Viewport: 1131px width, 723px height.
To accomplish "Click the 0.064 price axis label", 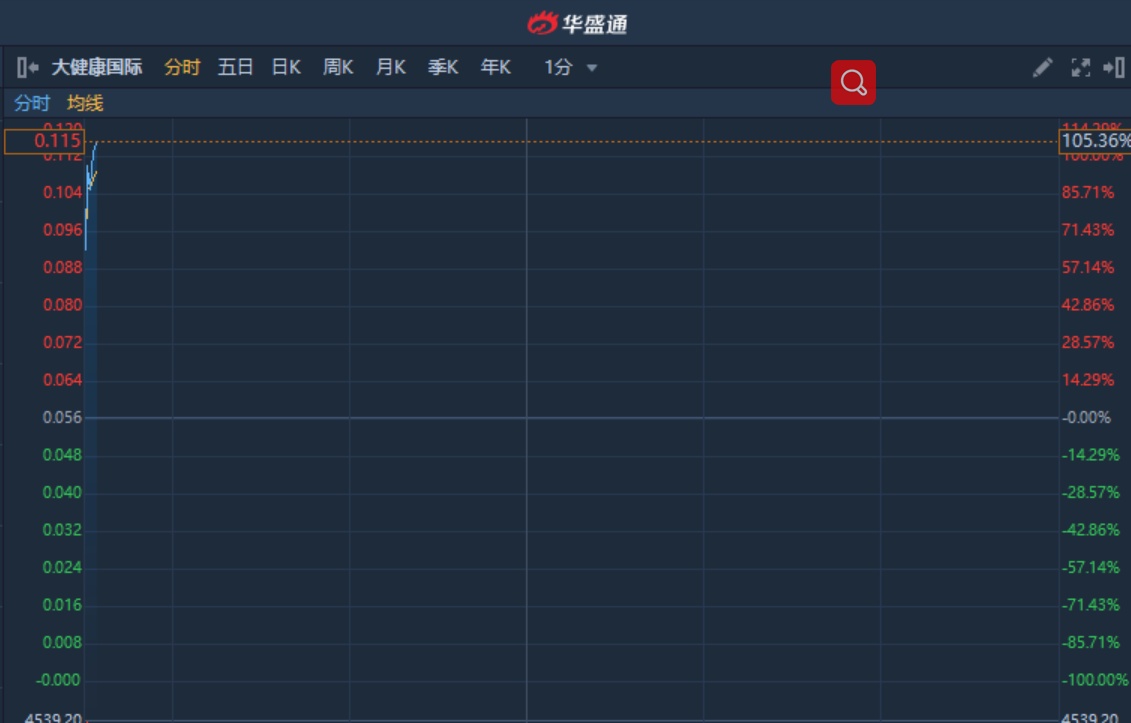I will (x=62, y=380).
